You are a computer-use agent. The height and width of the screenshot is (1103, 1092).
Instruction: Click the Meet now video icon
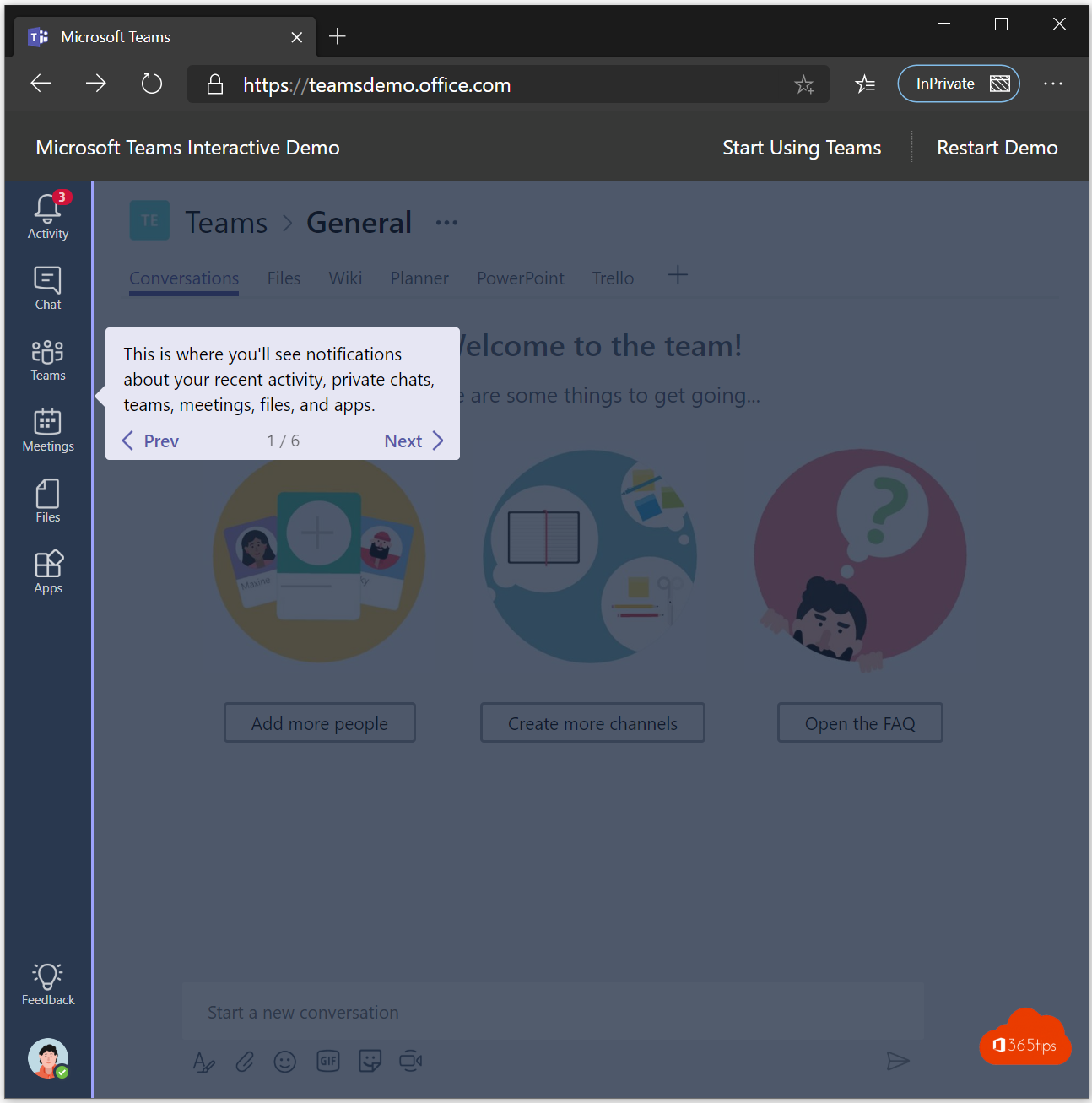(x=410, y=1061)
